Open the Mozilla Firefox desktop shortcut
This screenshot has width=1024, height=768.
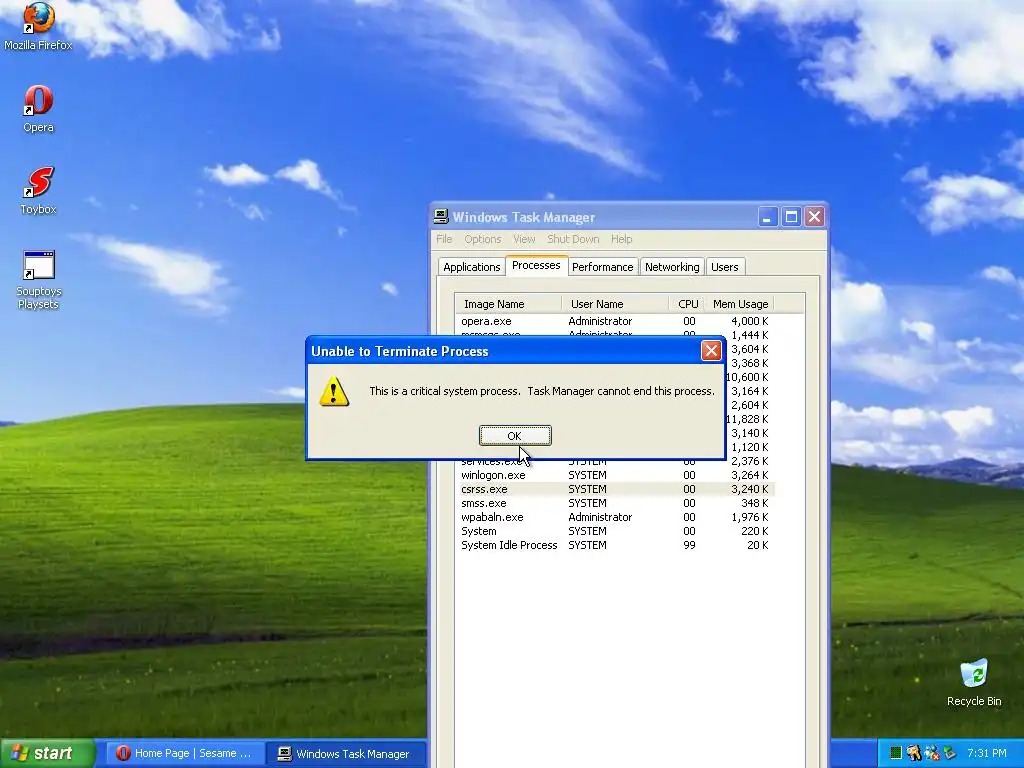(38, 26)
